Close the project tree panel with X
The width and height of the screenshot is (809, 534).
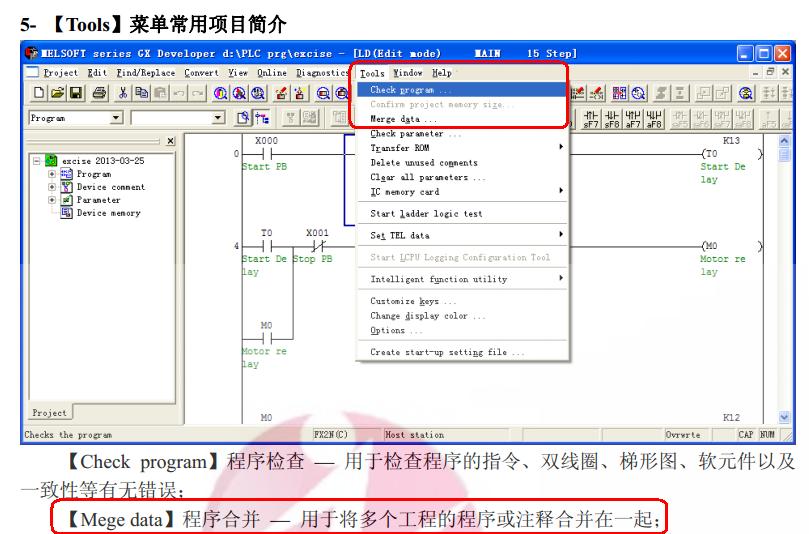(x=168, y=142)
